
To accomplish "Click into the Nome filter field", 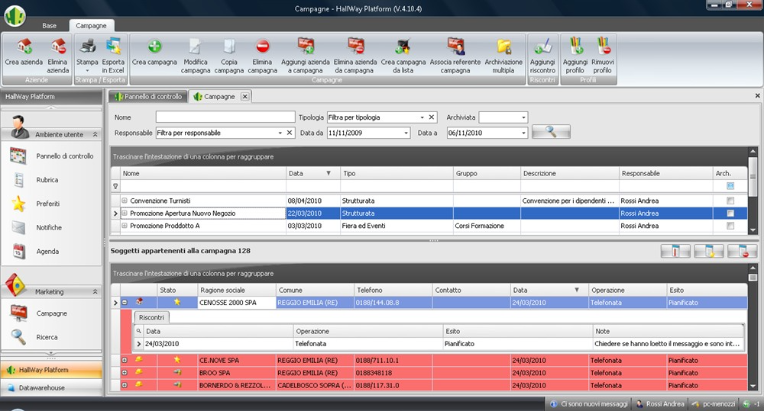I will [x=226, y=117].
